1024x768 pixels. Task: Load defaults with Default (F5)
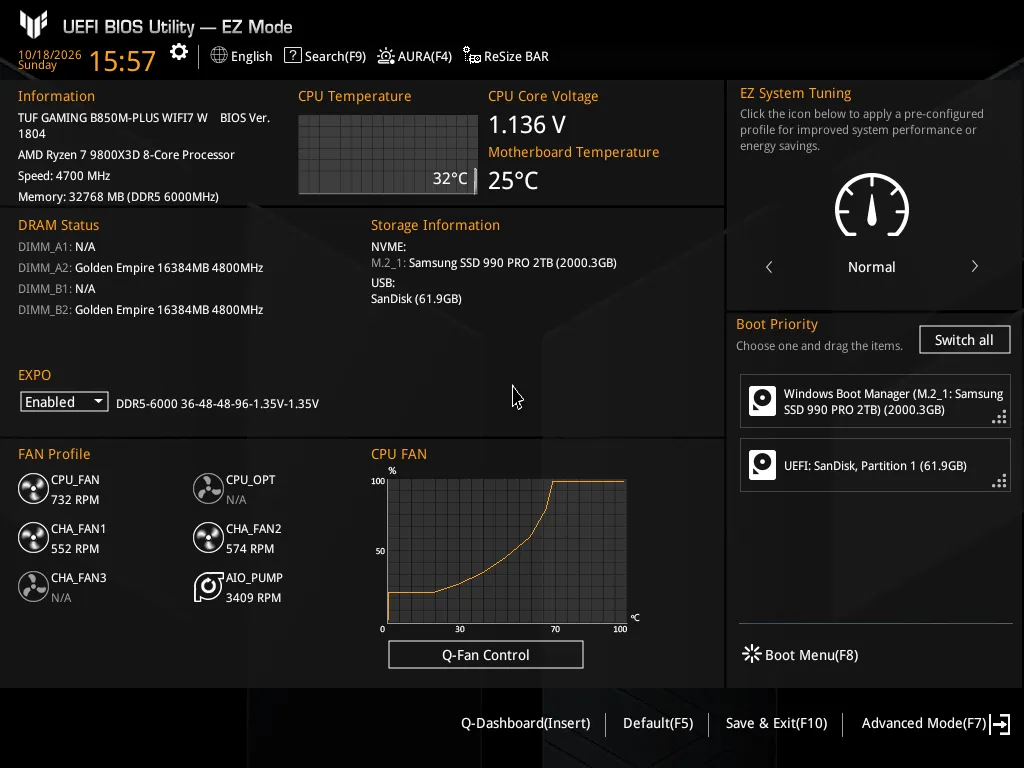pos(658,723)
